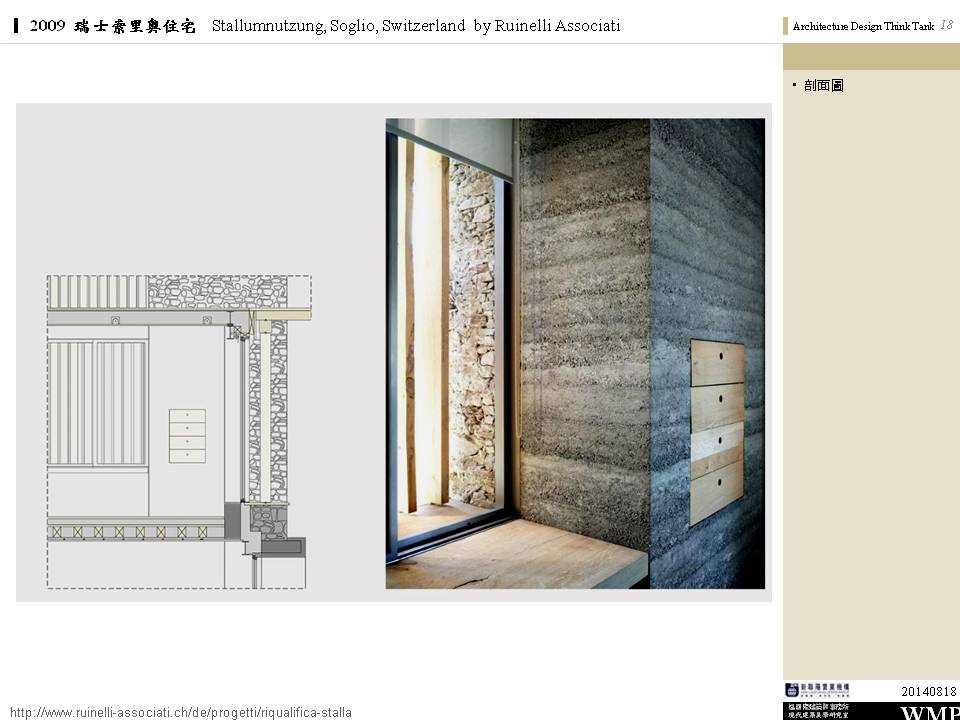Select the 剖面圖 sidebar entry
The image size is (960, 720).
click(x=823, y=86)
